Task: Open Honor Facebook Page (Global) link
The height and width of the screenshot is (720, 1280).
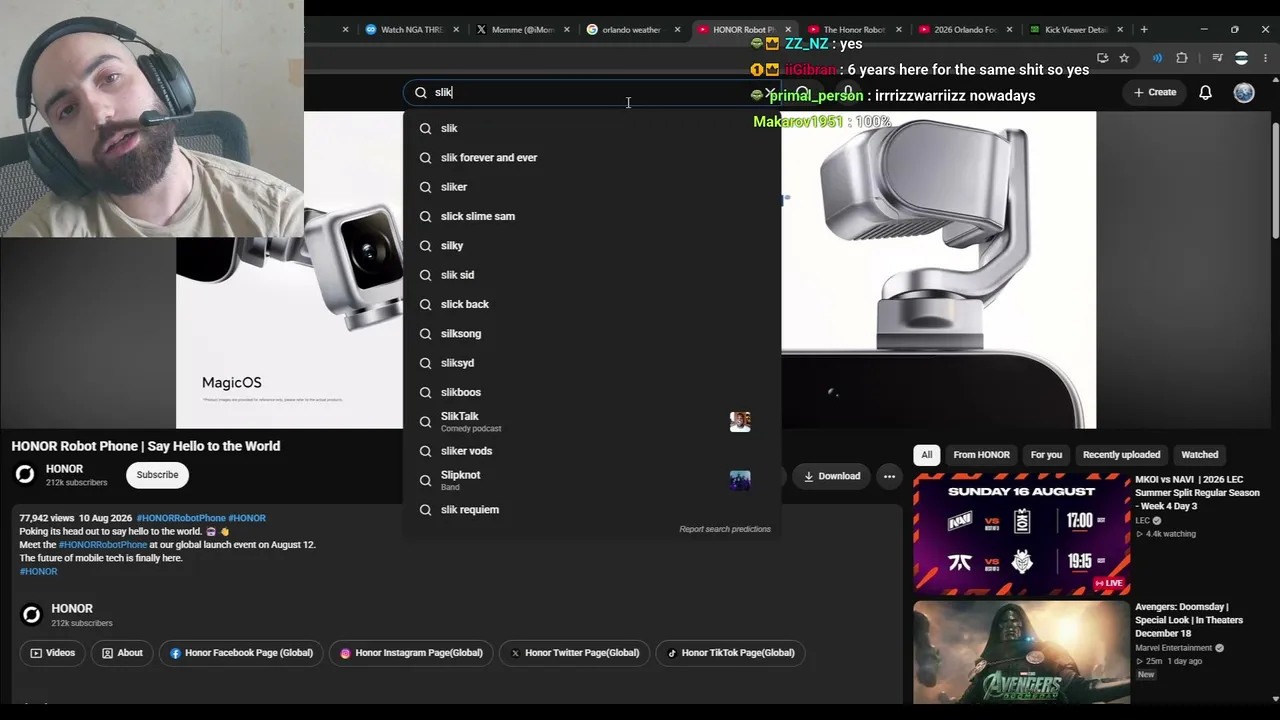Action: [241, 653]
